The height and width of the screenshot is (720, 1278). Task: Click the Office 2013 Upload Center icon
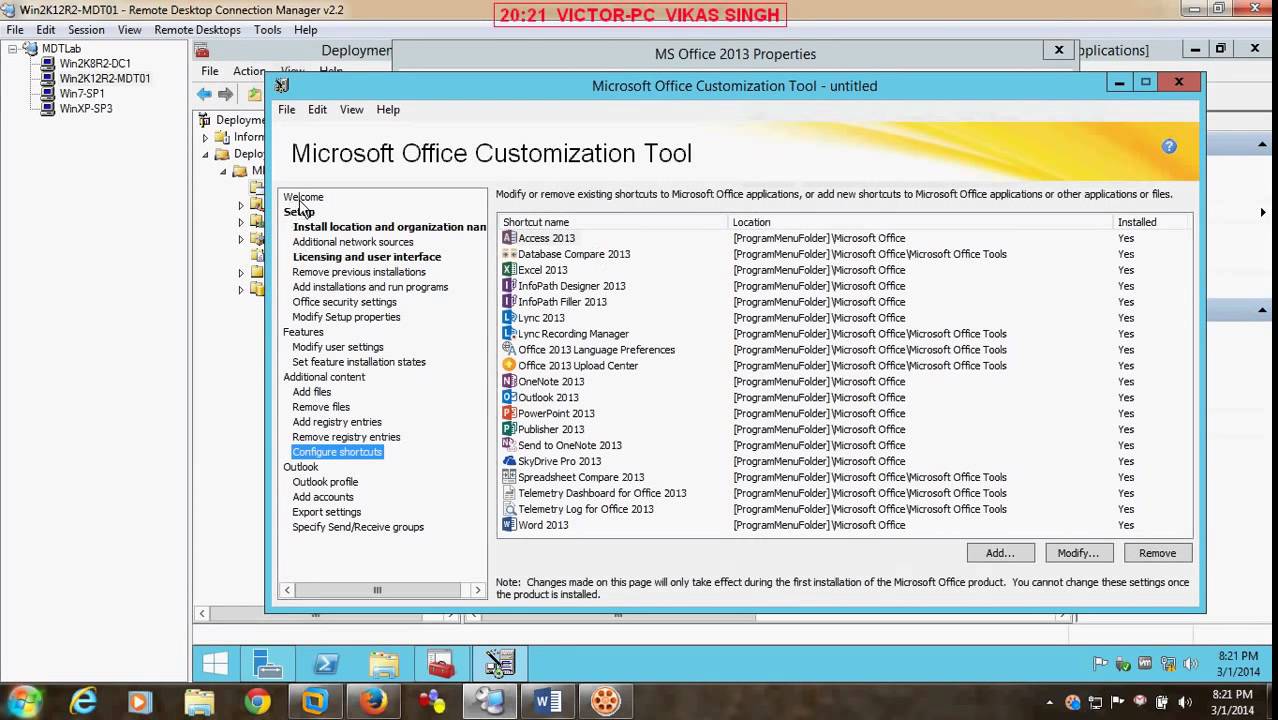click(509, 365)
